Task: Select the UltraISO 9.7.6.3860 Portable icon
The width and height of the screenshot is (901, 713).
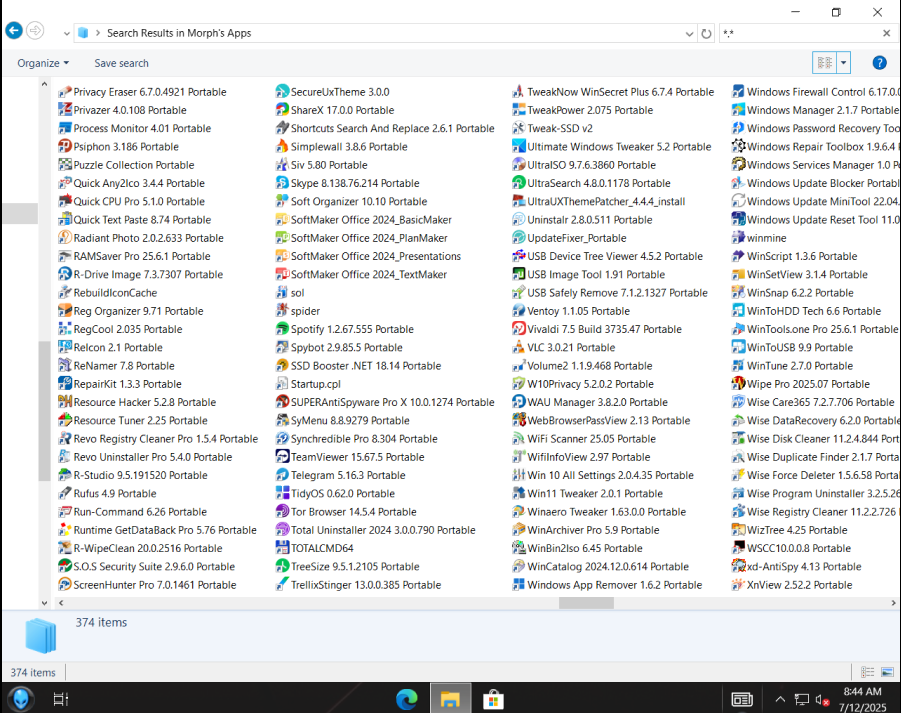Action: 518,165
